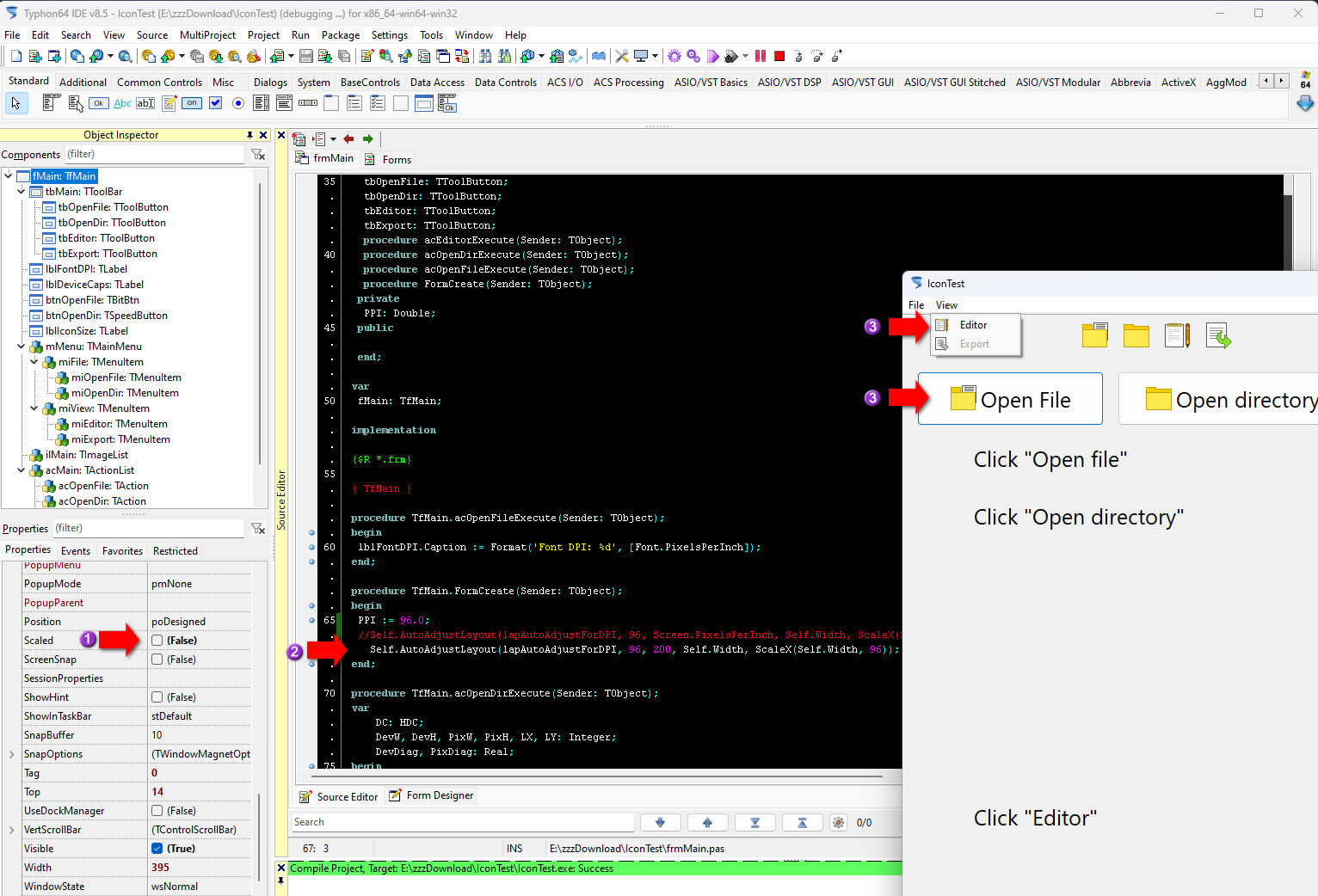Toggle the ShowHint property checkbox
This screenshot has width=1318, height=896.
tap(157, 697)
